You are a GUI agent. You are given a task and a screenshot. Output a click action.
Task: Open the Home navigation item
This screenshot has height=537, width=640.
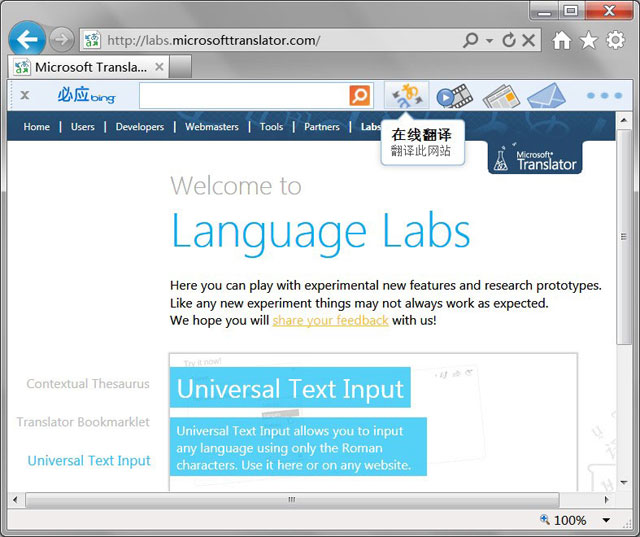pyautogui.click(x=37, y=127)
